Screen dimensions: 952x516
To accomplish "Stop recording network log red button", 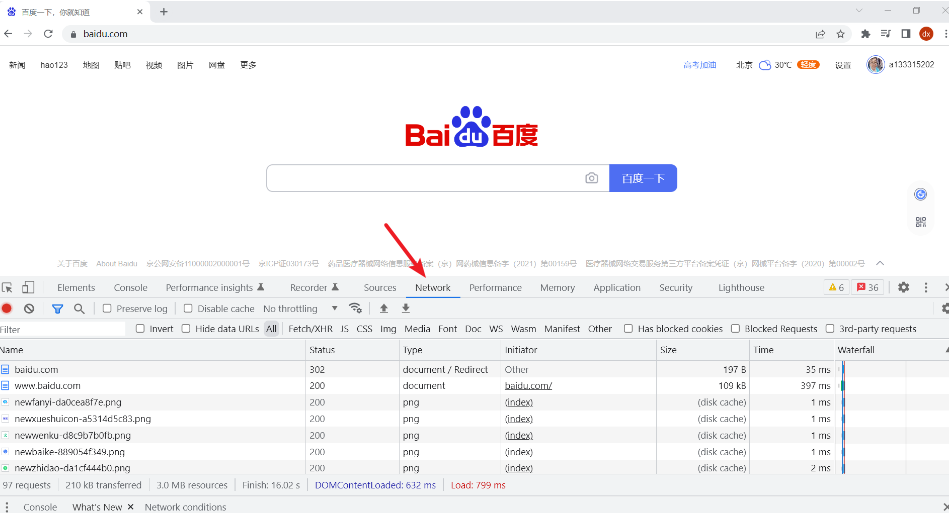I will pyautogui.click(x=7, y=308).
